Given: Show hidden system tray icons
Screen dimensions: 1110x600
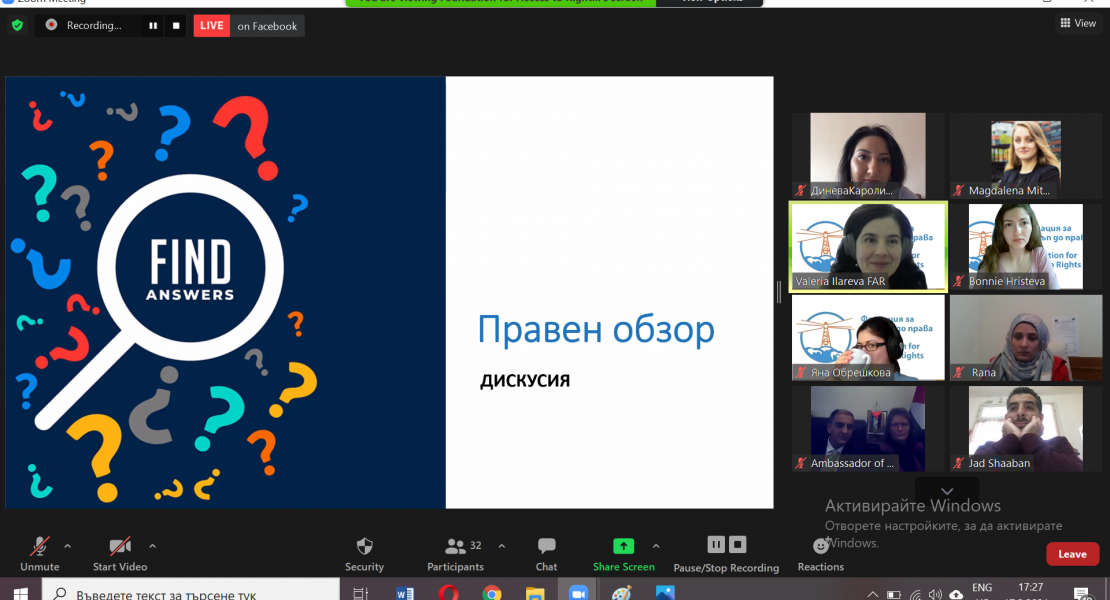Looking at the screenshot, I should (873, 594).
